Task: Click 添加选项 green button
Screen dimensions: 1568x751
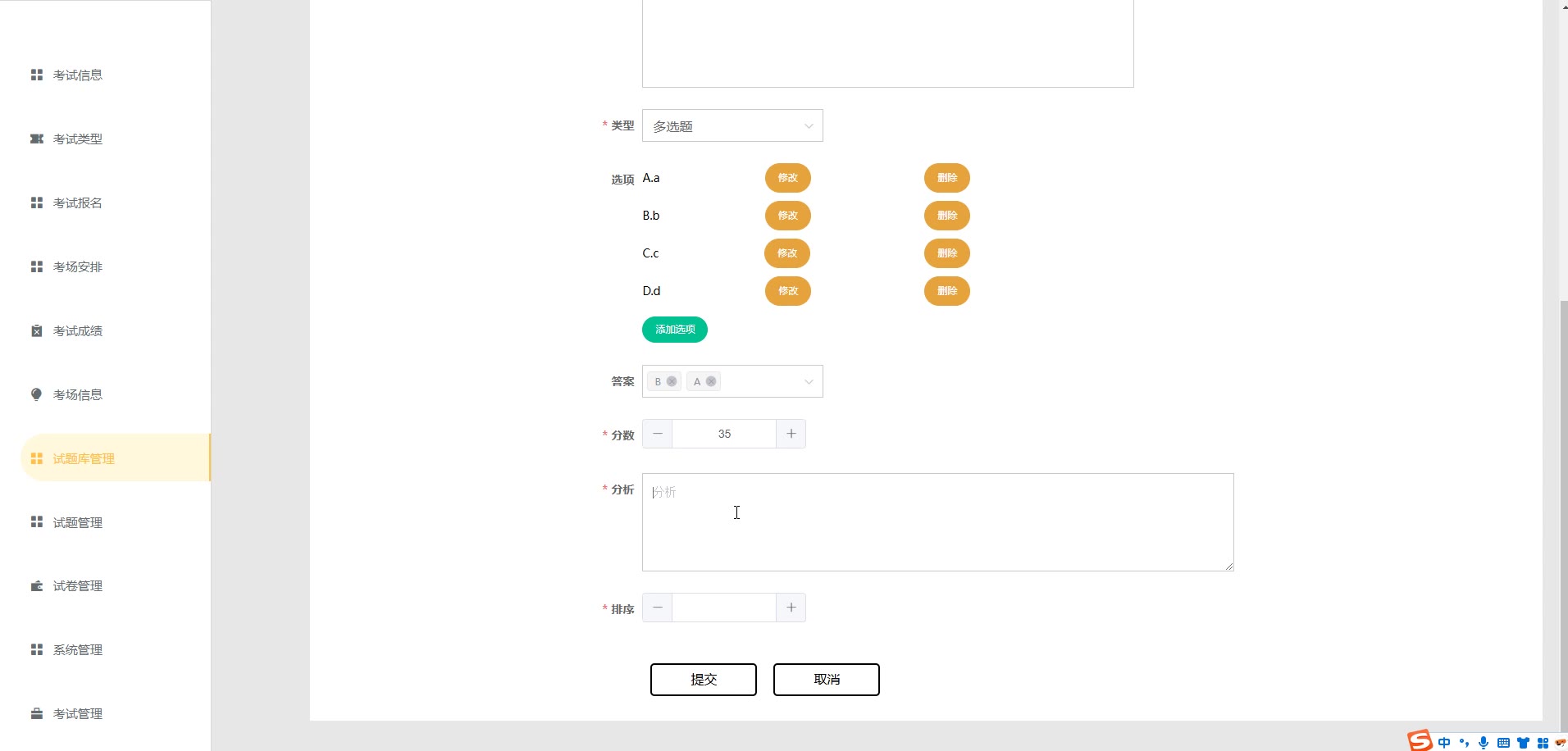Action: coord(674,330)
